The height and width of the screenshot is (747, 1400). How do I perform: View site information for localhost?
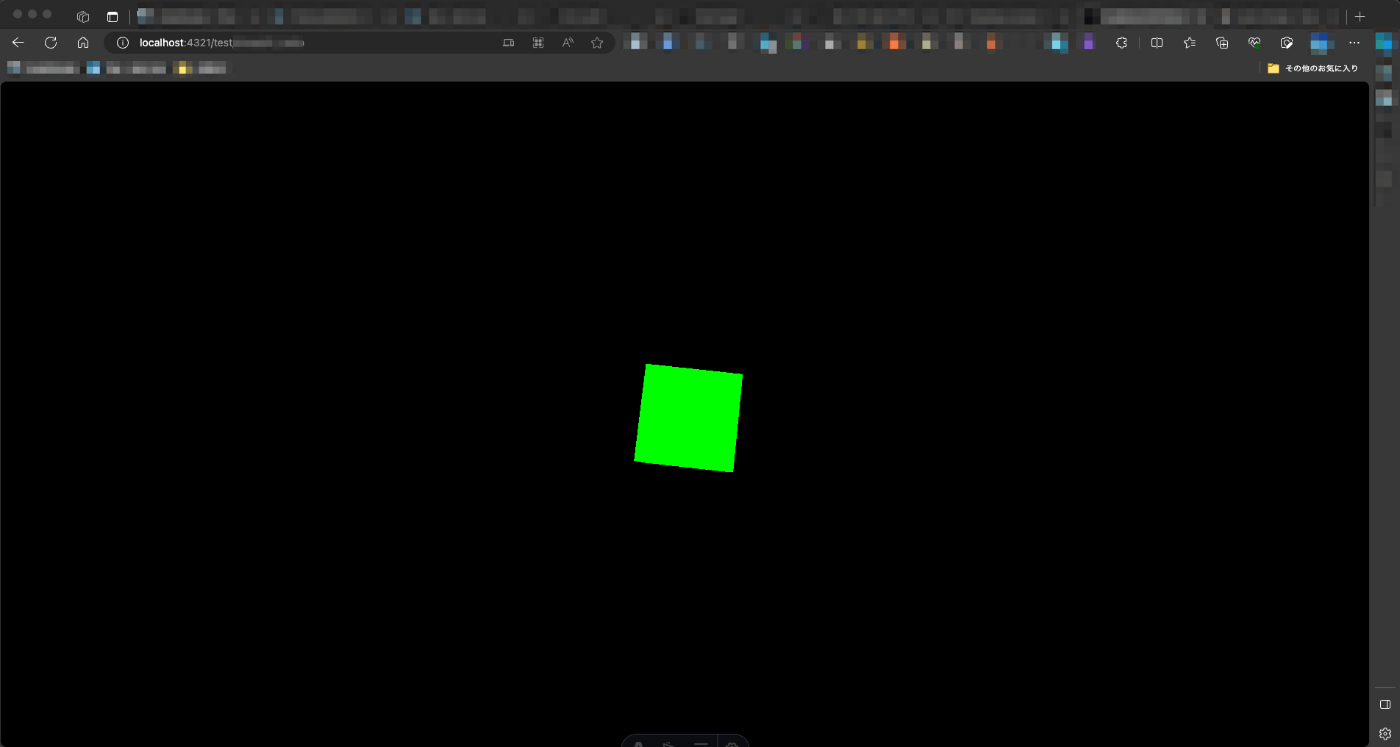point(123,43)
